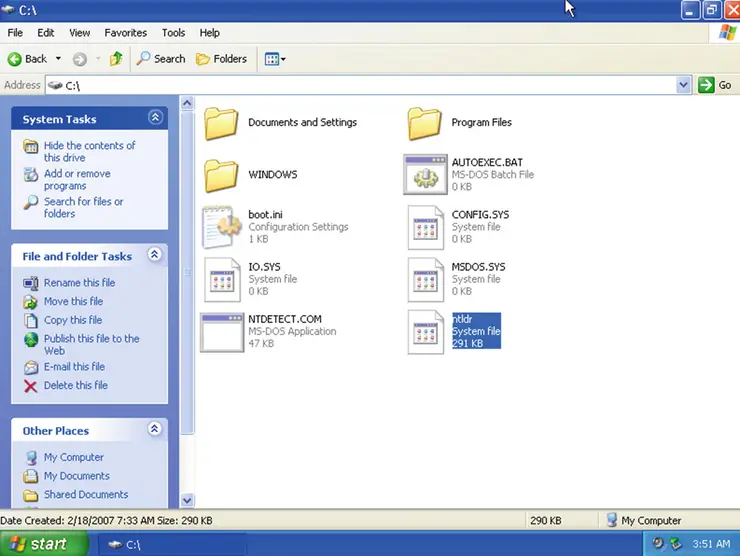Select the MSDOS.SYS file icon
This screenshot has width=740, height=556.
pyautogui.click(x=424, y=279)
